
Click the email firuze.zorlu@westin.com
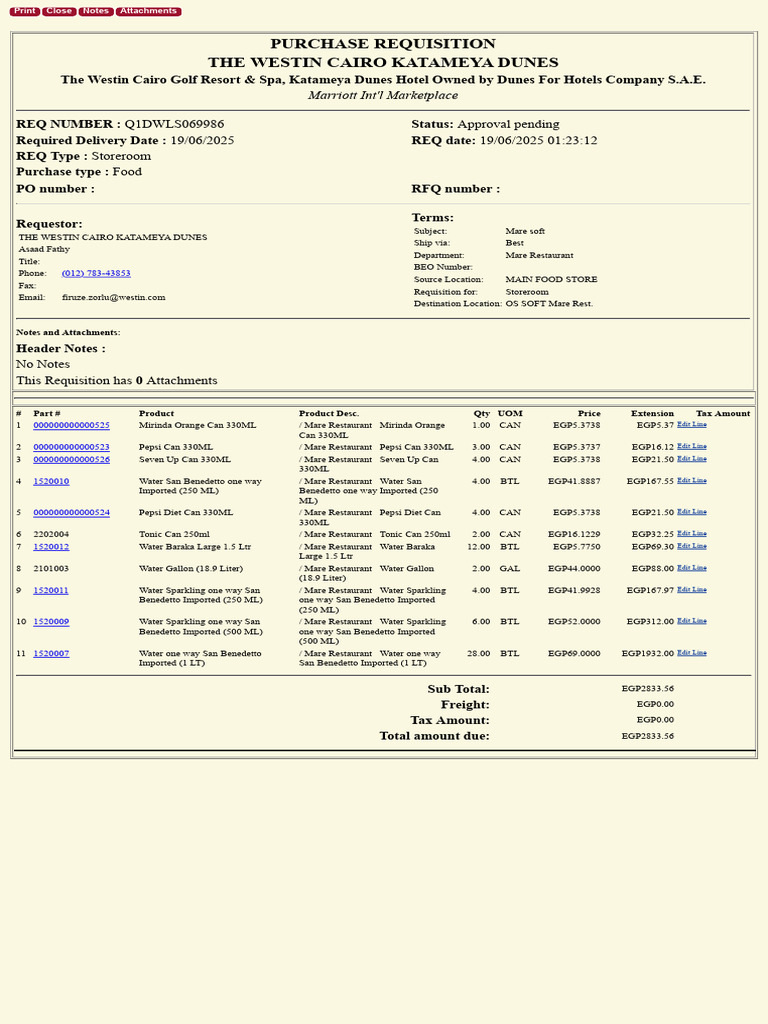[x=114, y=297]
